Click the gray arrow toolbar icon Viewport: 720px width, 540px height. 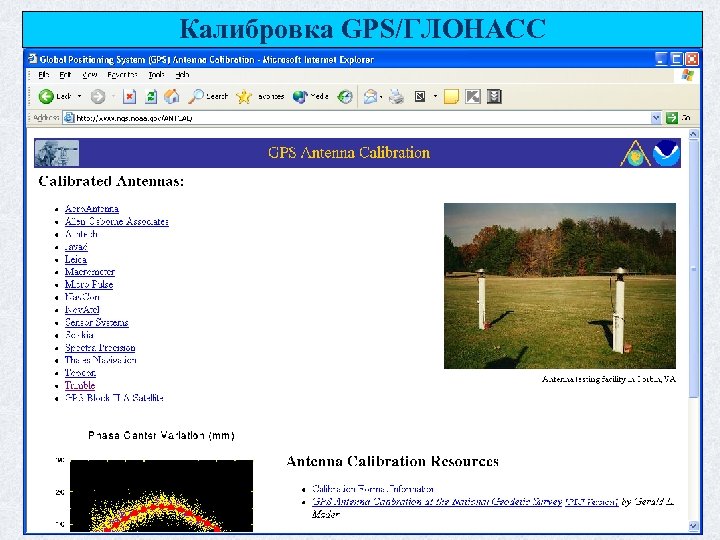click(473, 96)
